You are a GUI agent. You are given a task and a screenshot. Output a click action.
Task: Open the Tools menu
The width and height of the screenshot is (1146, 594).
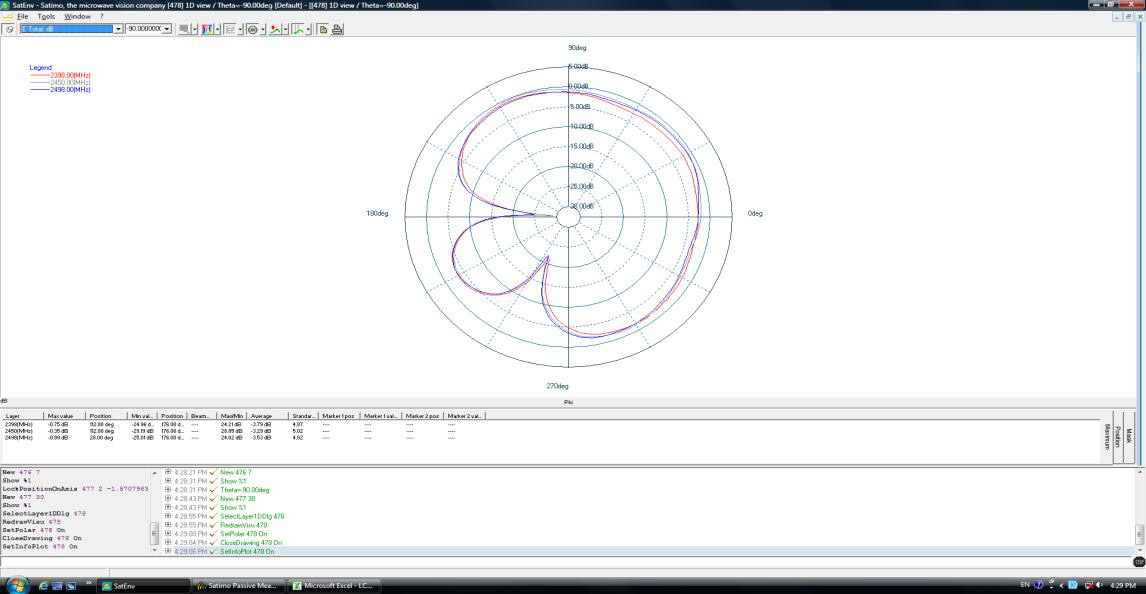coord(46,17)
